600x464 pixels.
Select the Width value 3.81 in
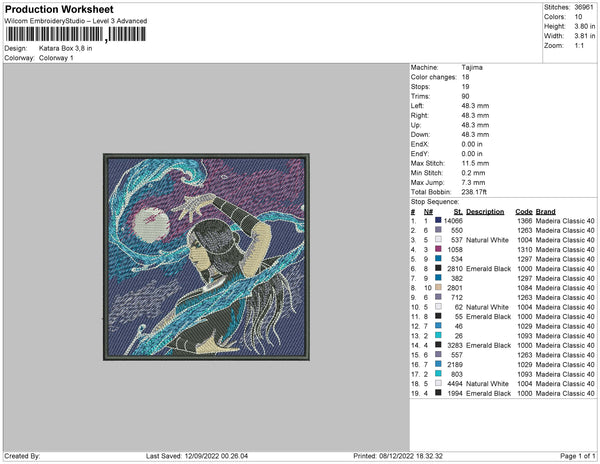[x=584, y=36]
